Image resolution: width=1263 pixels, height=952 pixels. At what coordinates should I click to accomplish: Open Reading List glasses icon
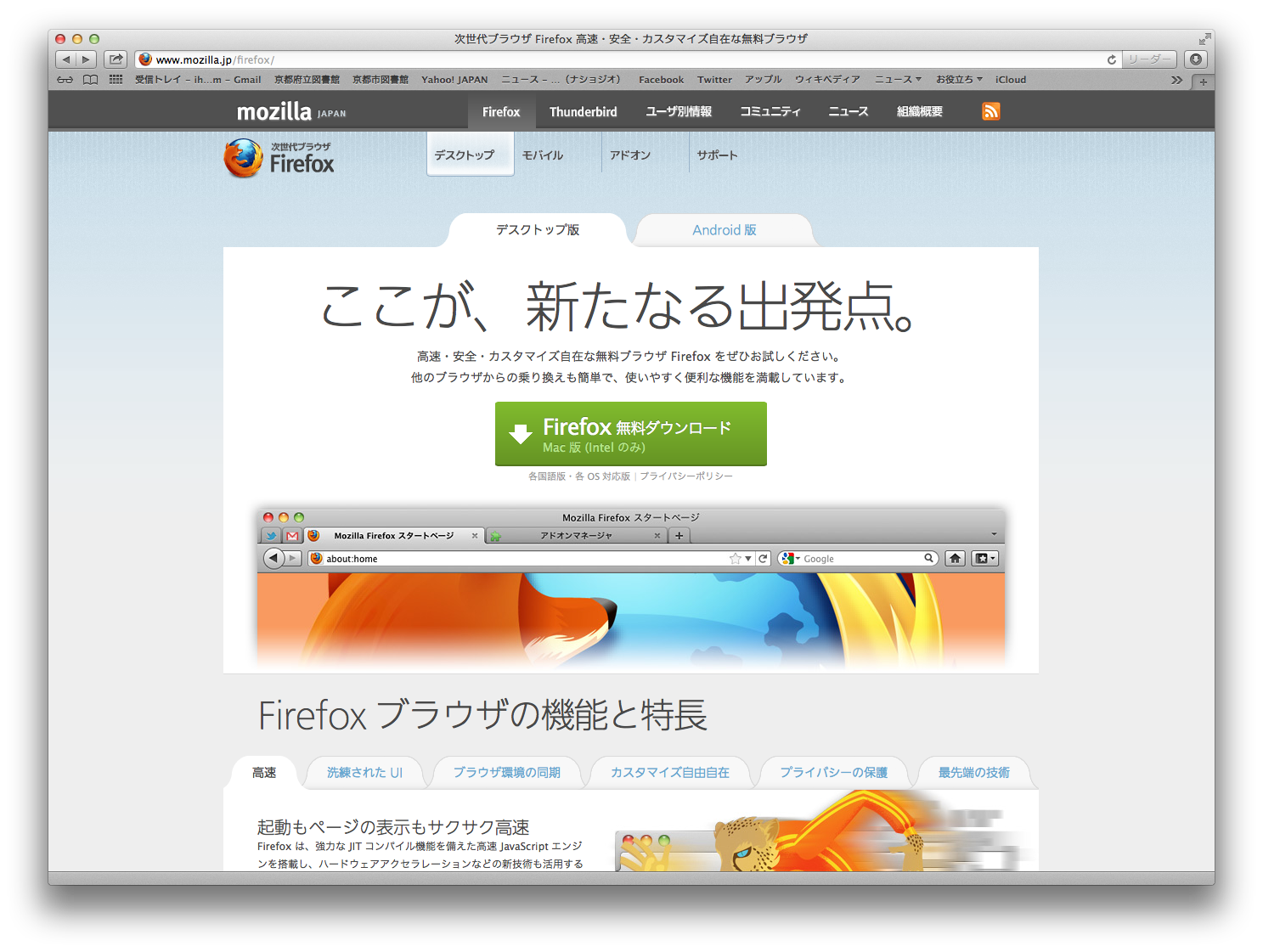click(65, 80)
